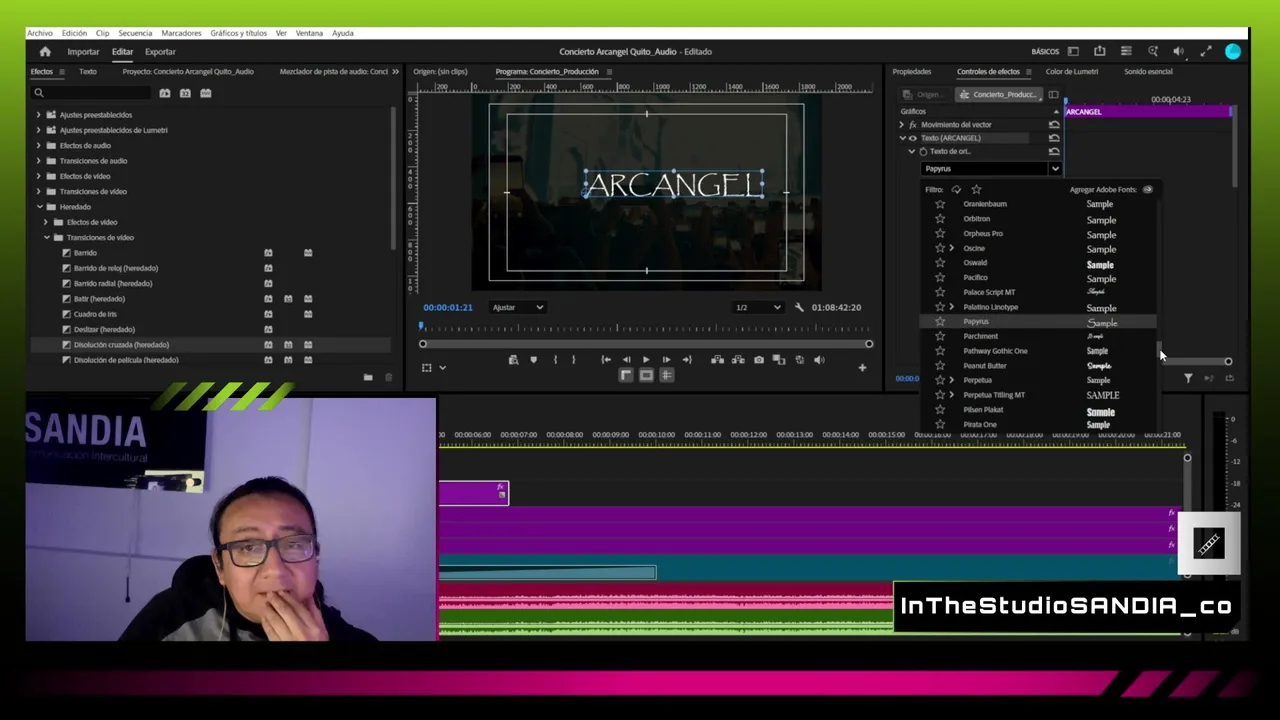This screenshot has width=1280, height=720.
Task: Switch to the Exportar workspace
Action: (160, 52)
